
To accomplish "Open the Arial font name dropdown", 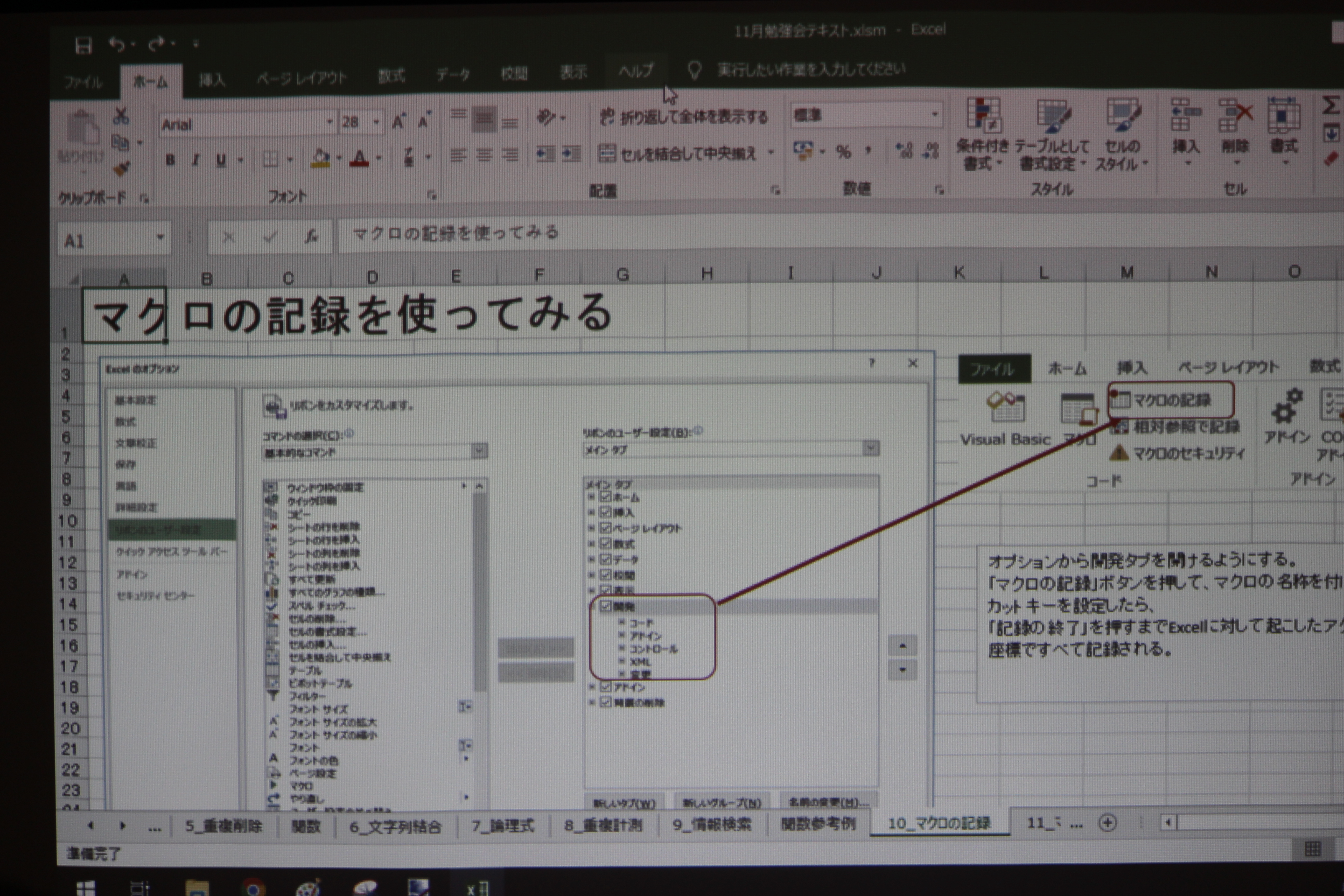I will (x=329, y=122).
